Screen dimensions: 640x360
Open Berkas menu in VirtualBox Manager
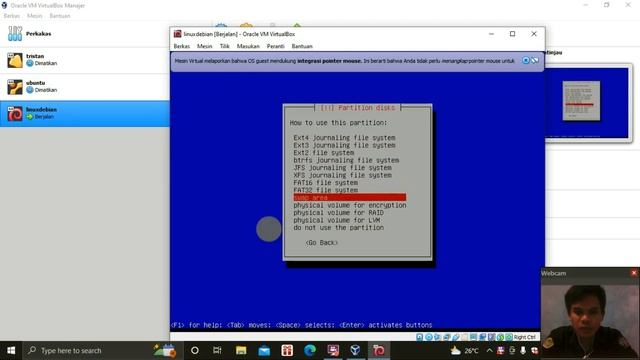click(11, 16)
